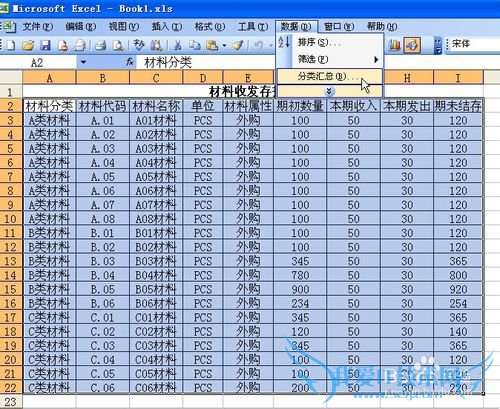Open the 帮助 (Help) menu
500x409 pixels.
pos(382,27)
